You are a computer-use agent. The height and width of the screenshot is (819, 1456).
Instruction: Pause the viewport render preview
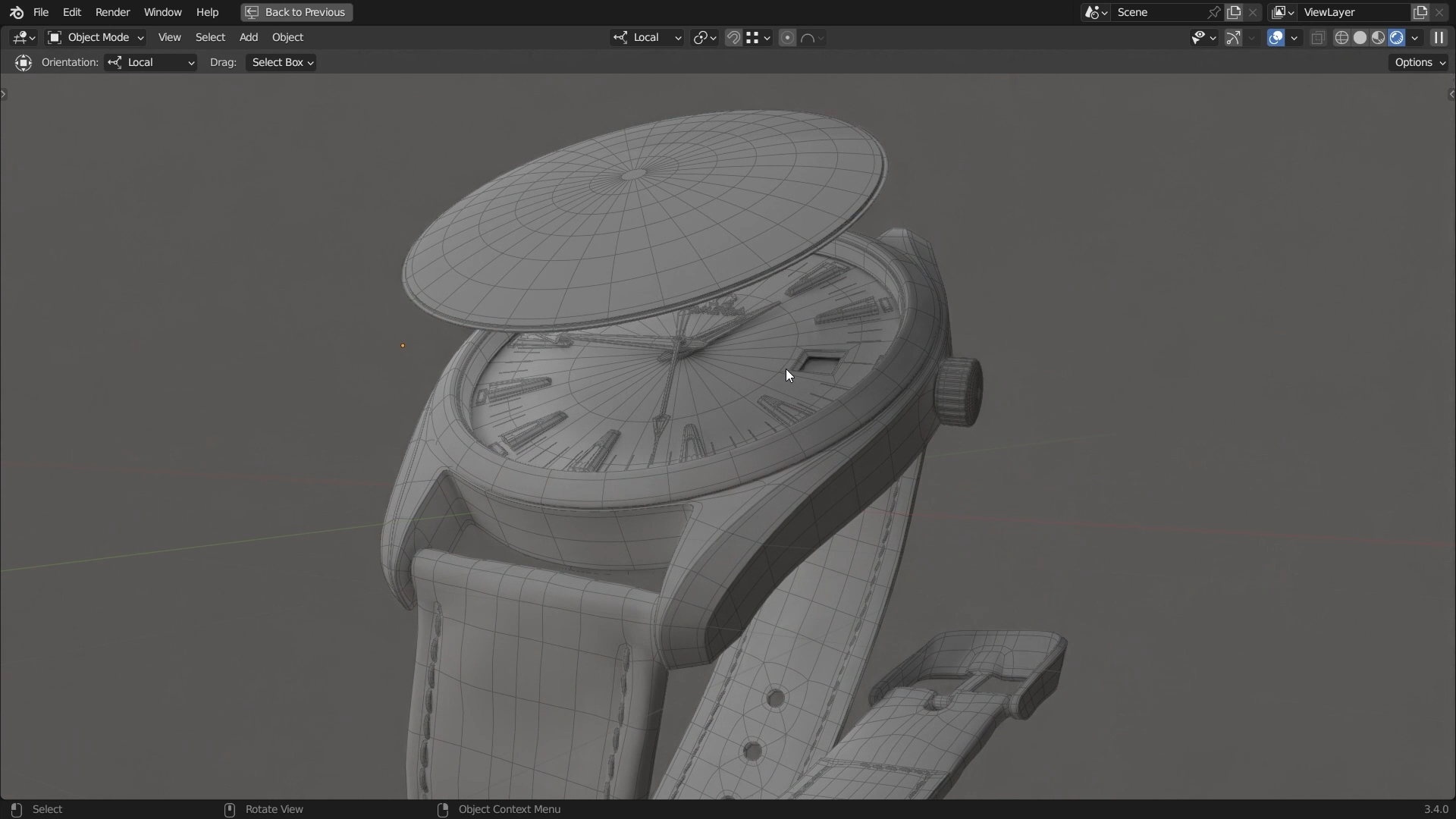[x=1439, y=38]
